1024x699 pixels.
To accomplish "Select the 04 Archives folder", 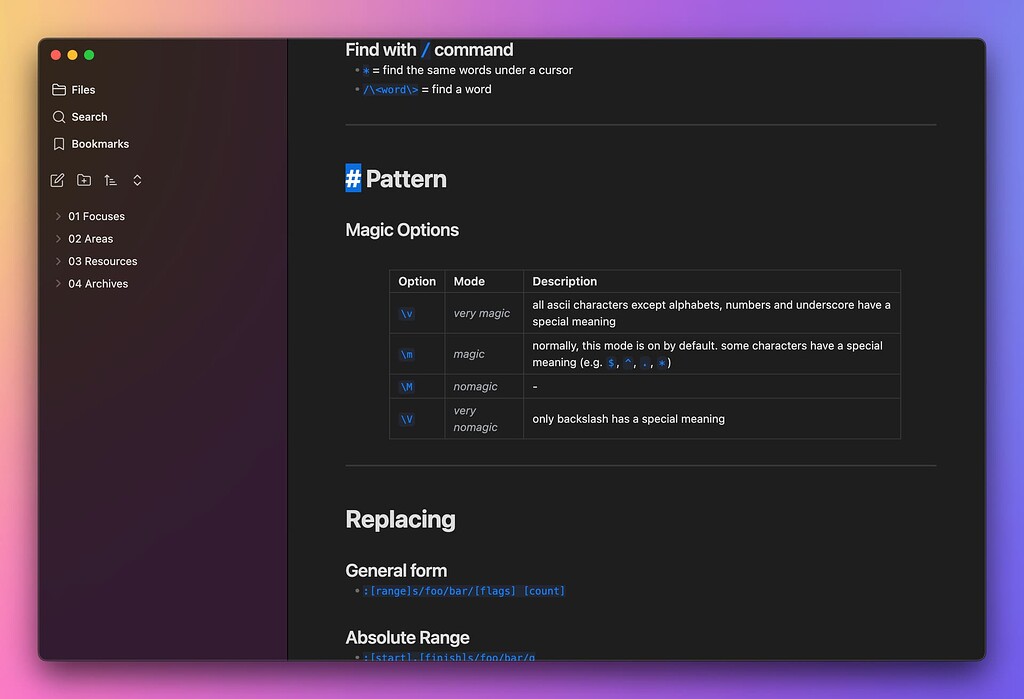I will 98,284.
